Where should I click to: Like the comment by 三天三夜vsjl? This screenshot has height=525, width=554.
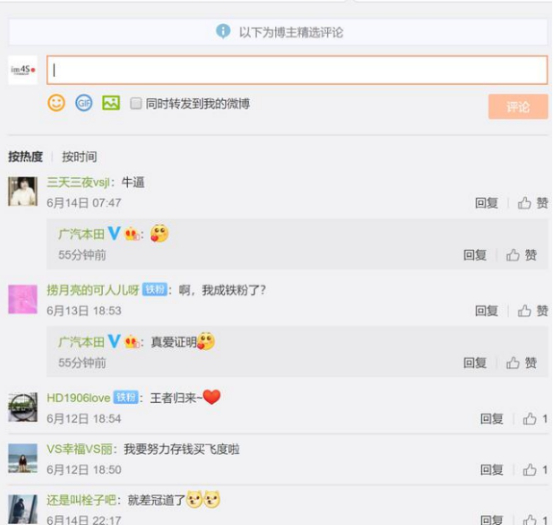pos(533,203)
